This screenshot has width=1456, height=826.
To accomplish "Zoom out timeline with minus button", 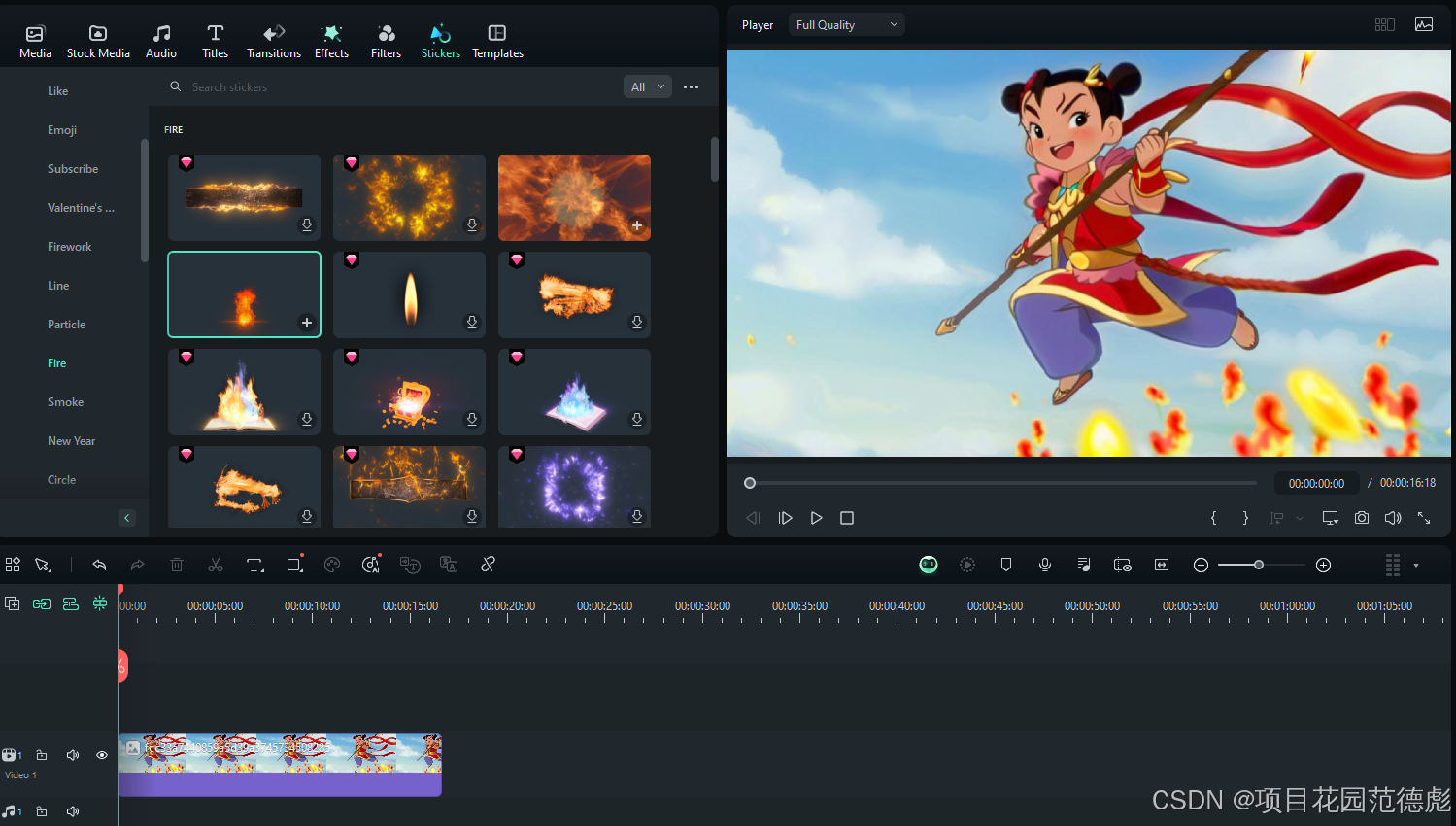I will pos(1201,565).
